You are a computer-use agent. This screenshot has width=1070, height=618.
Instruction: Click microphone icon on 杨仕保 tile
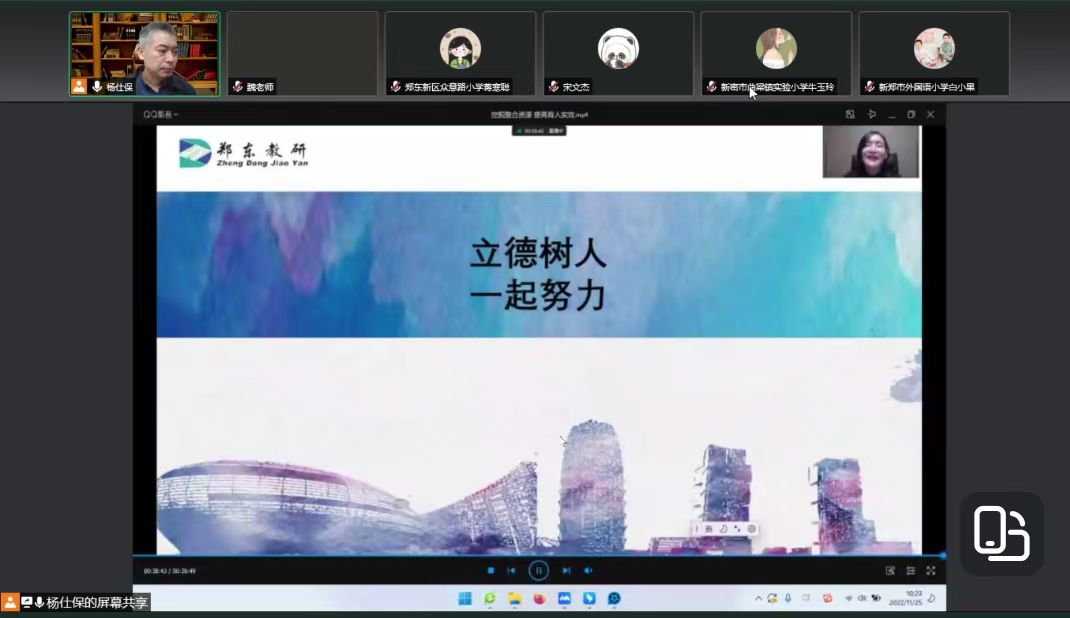(97, 87)
